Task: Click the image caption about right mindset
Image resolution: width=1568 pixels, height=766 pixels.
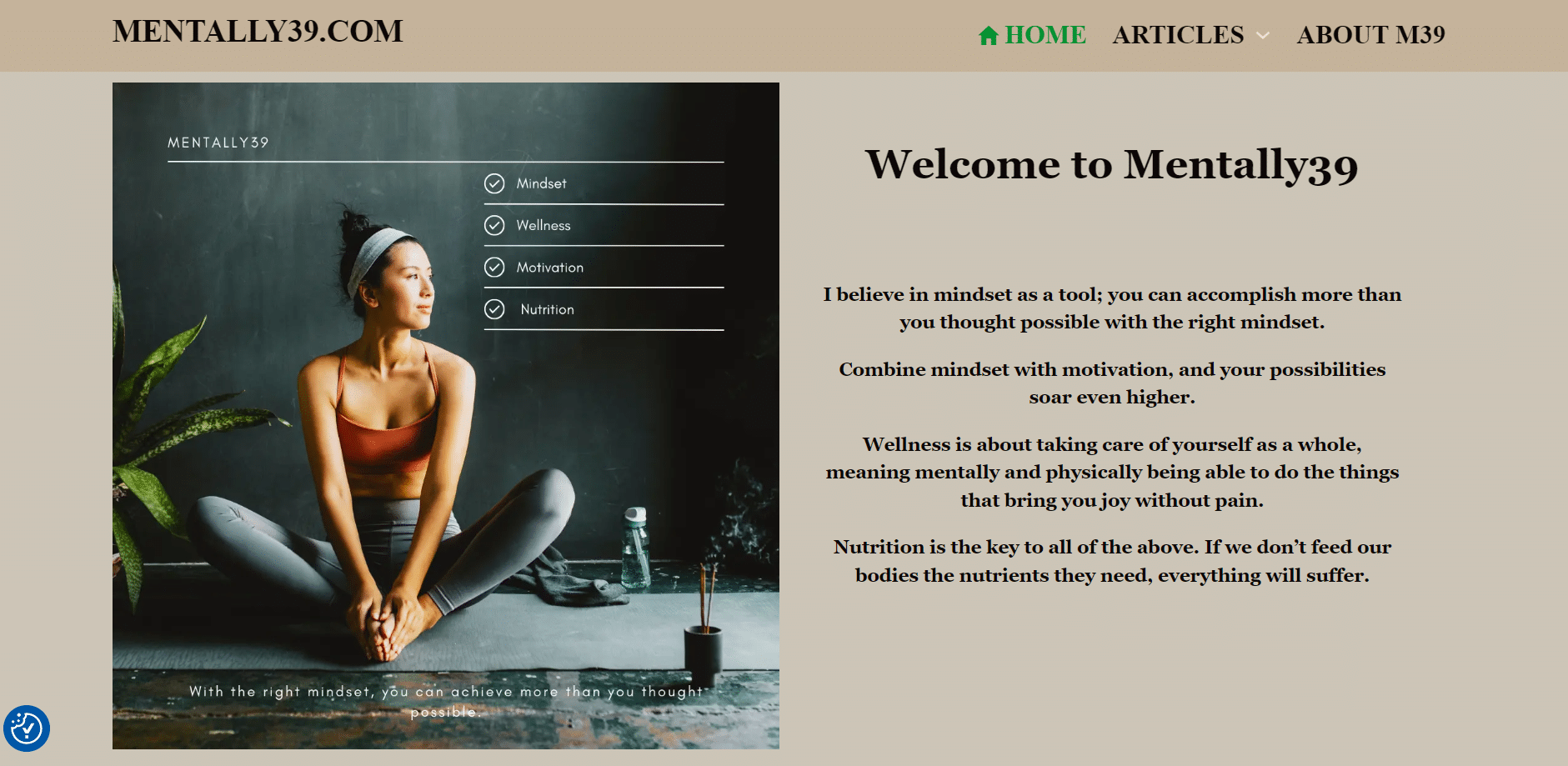Action: (x=446, y=702)
